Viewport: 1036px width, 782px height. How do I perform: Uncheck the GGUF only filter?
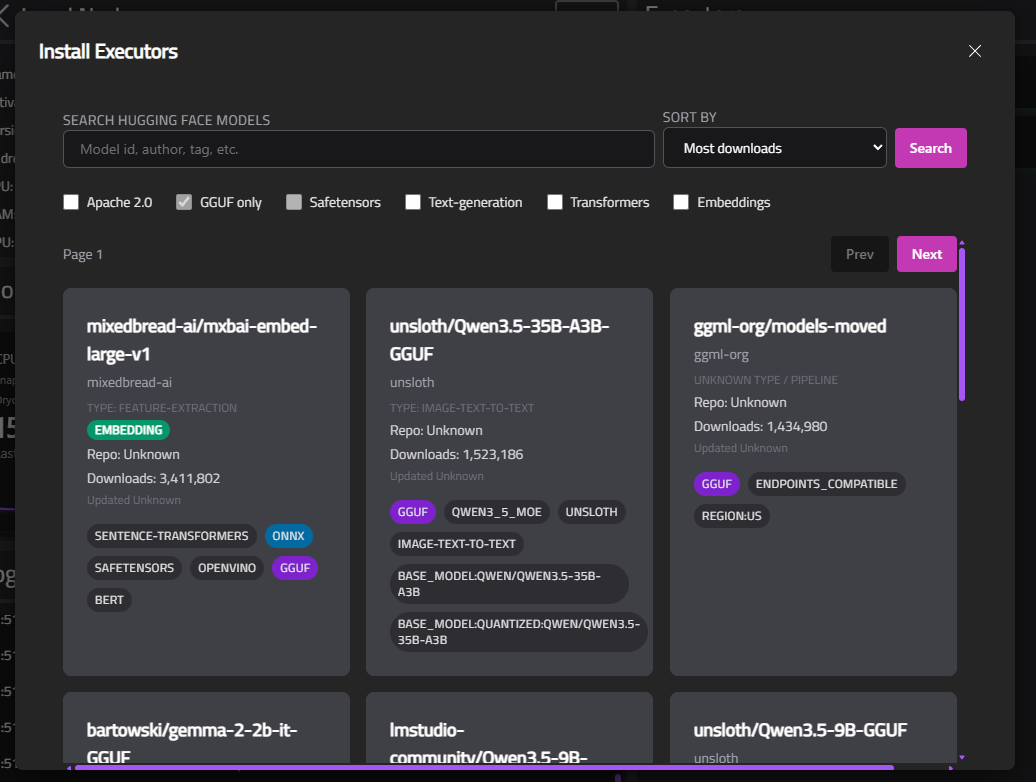point(184,202)
